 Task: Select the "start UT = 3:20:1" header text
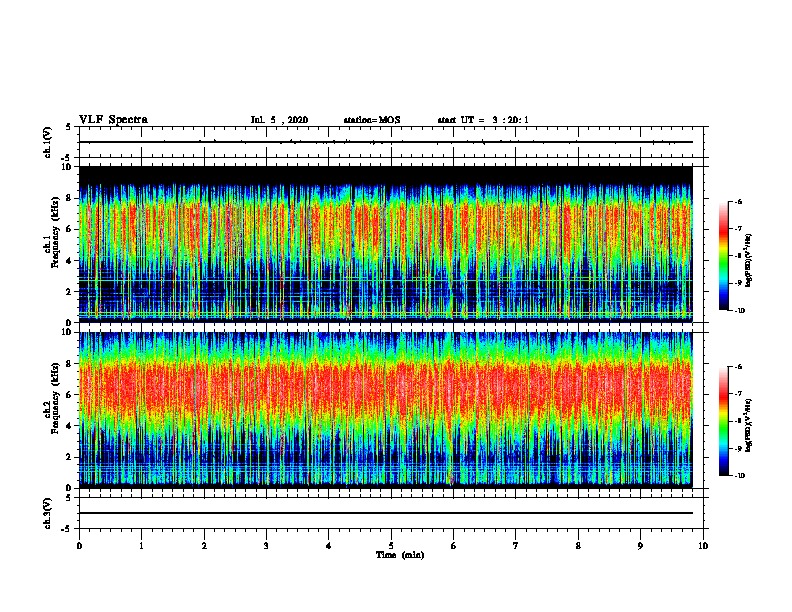[483, 120]
